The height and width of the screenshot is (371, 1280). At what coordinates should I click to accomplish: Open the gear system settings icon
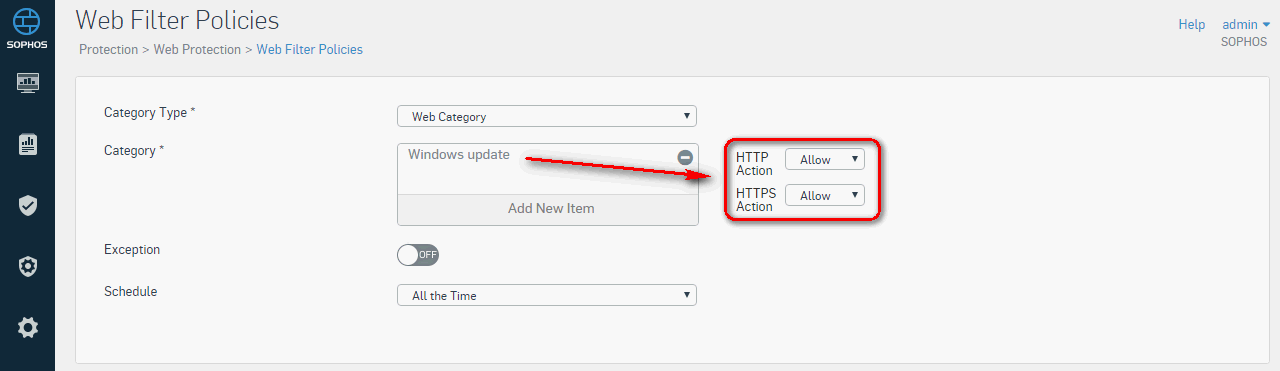point(28,327)
